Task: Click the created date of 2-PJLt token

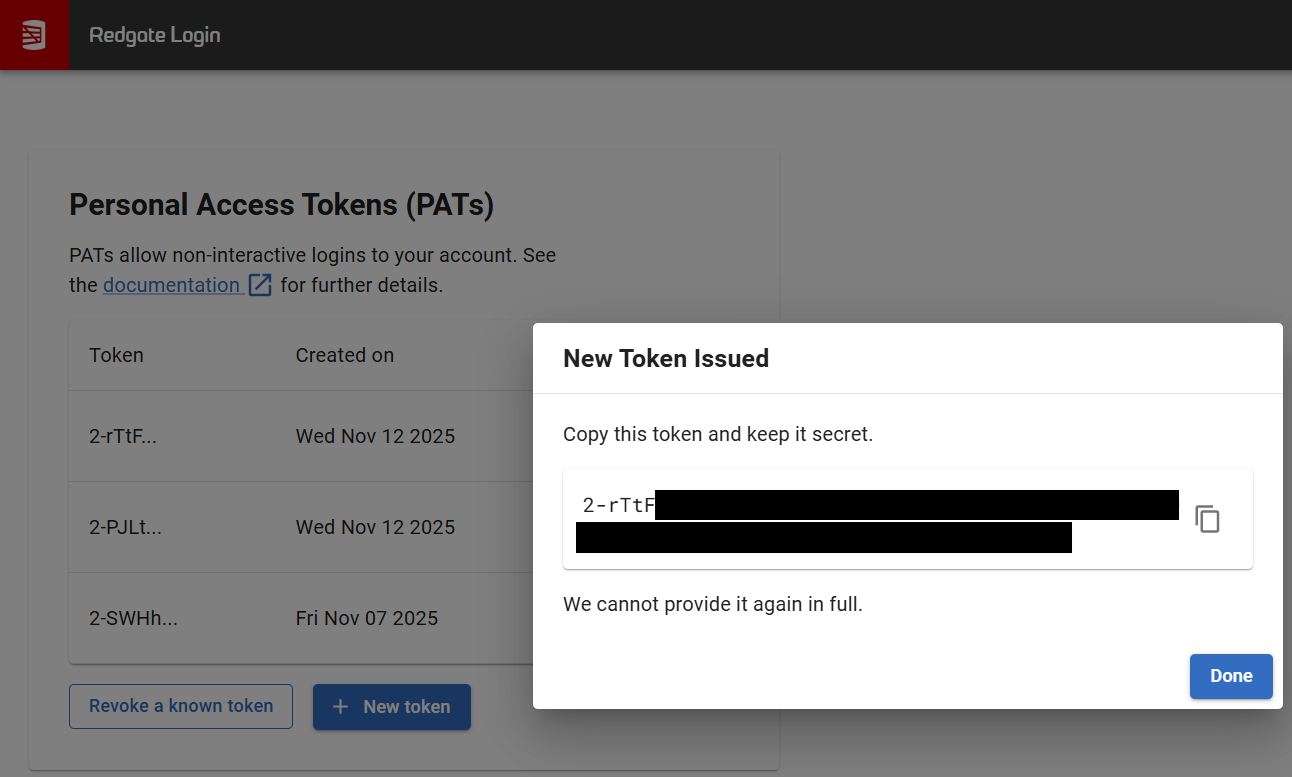Action: point(375,527)
